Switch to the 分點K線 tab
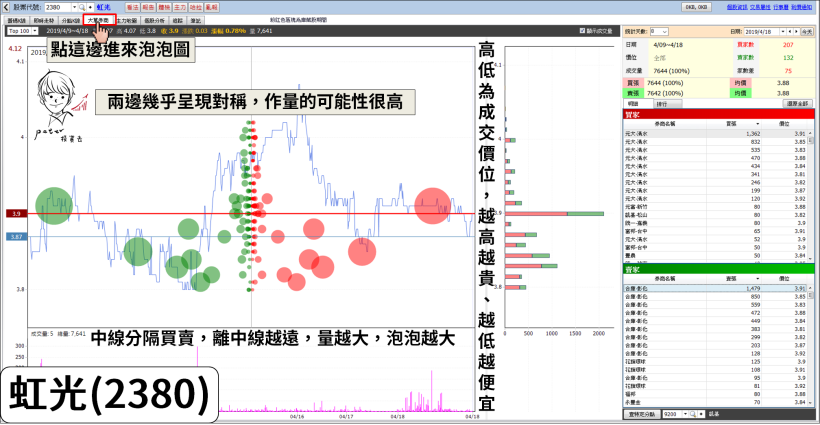 [71, 20]
